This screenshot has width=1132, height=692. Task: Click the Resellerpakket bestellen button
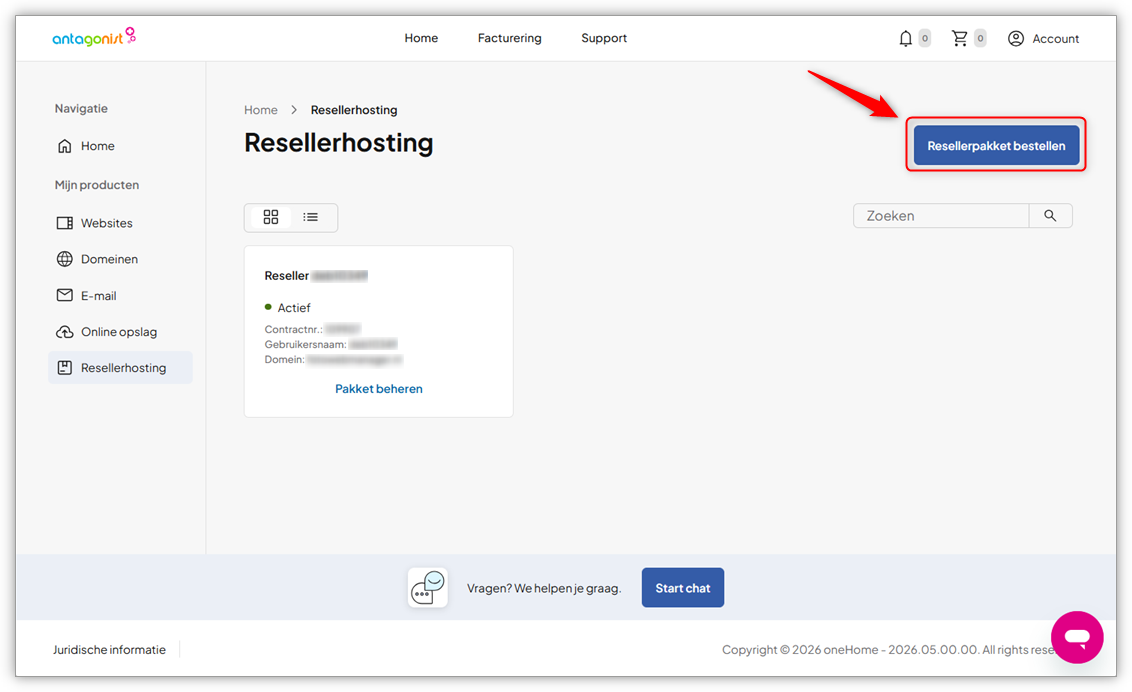point(995,144)
